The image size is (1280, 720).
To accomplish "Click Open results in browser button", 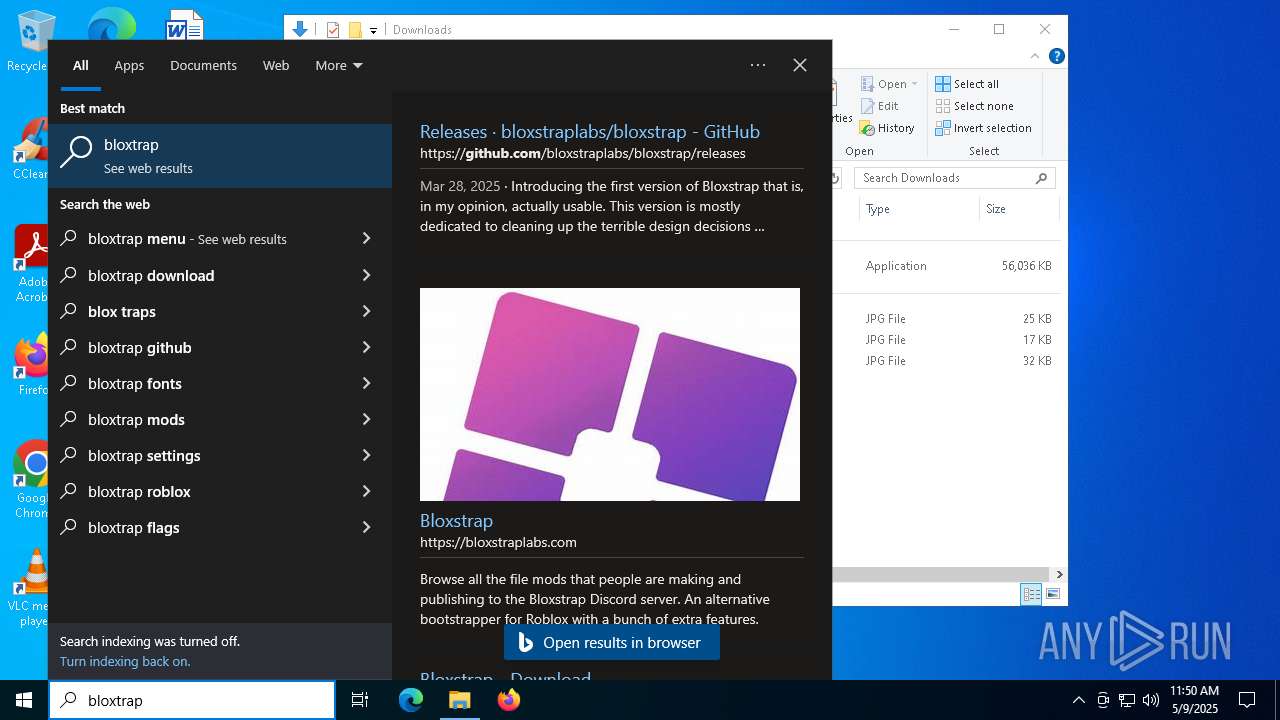I will [612, 642].
